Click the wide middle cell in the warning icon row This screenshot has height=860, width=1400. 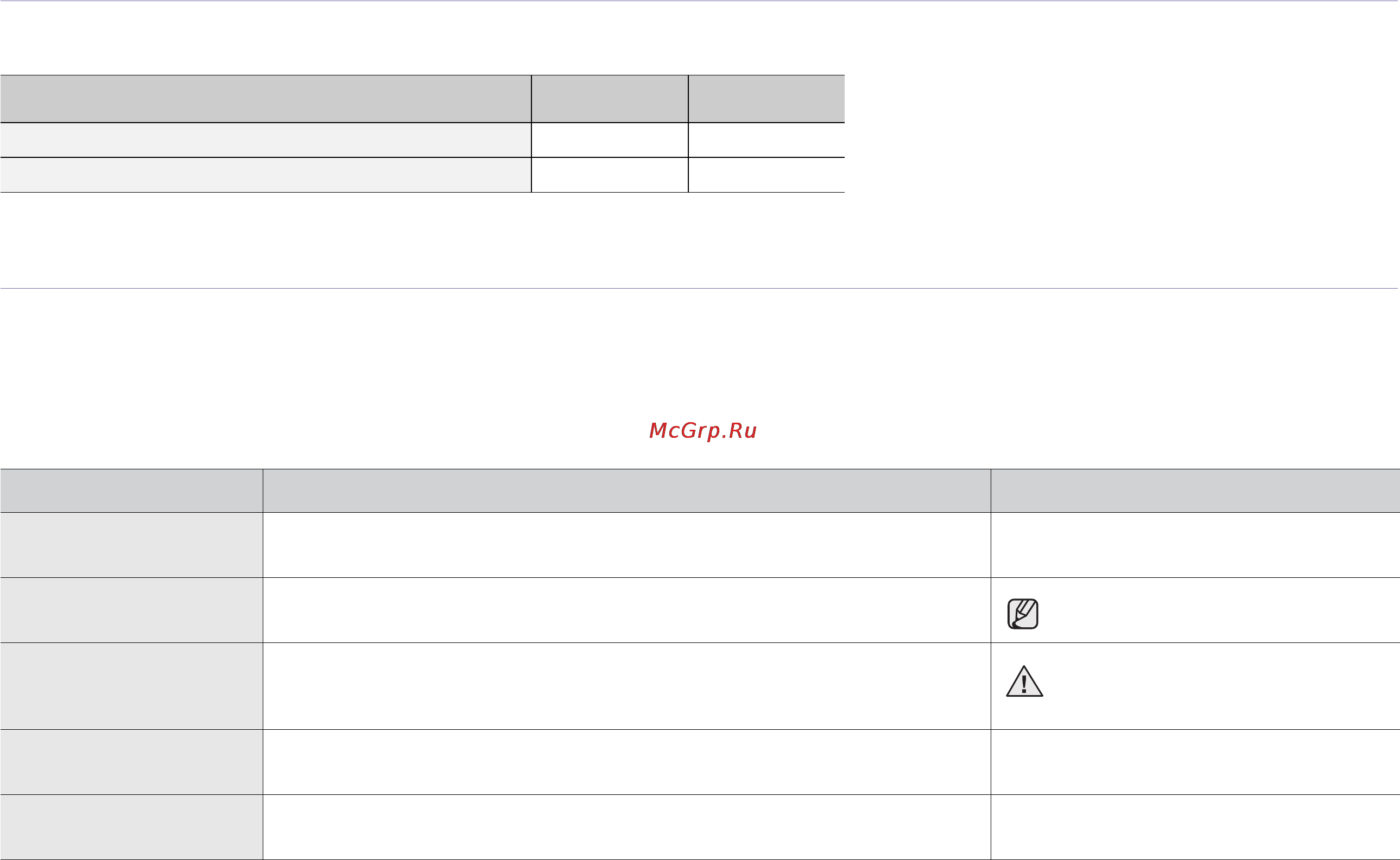pyautogui.click(x=627, y=686)
